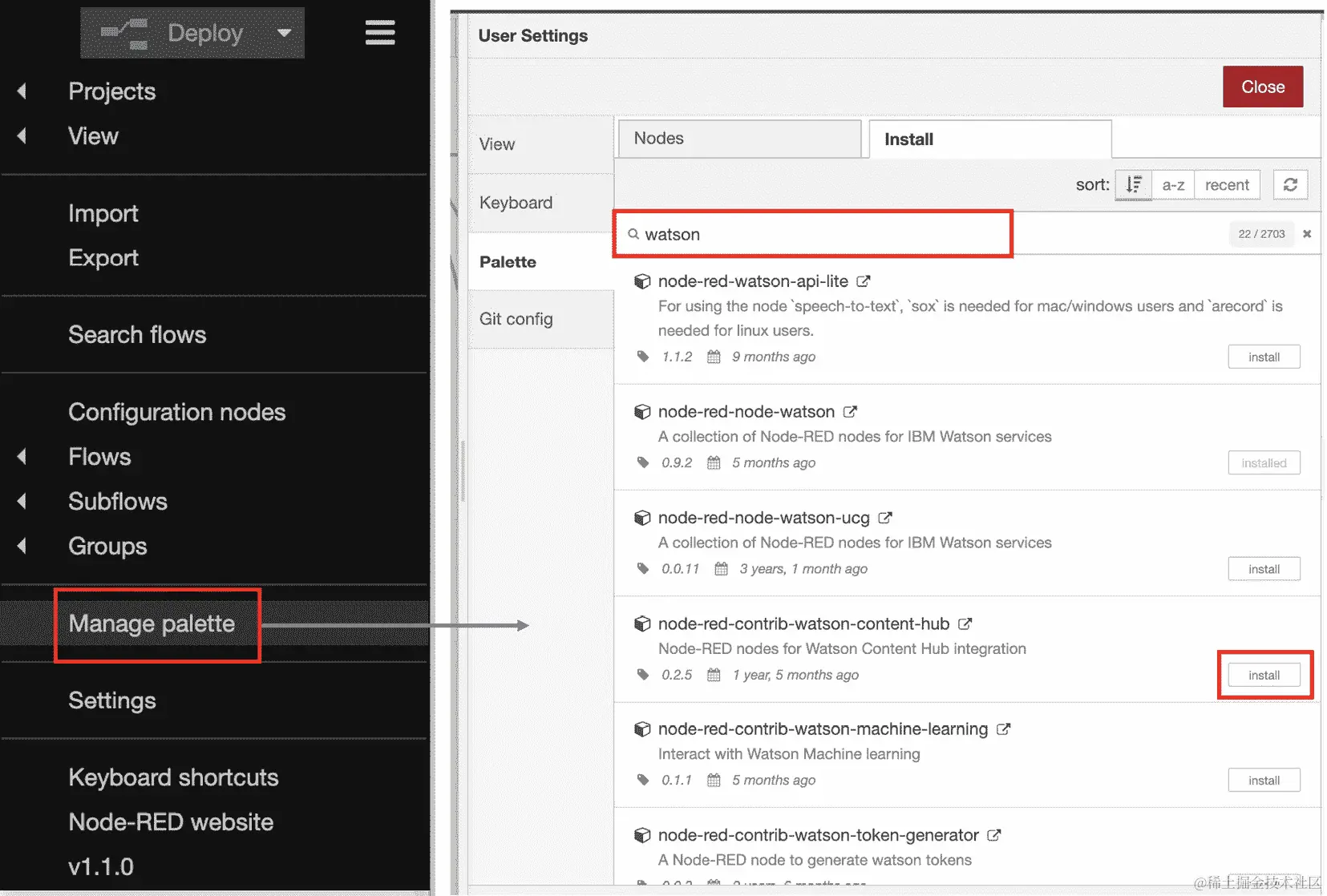Choose Export from the menu

(103, 258)
